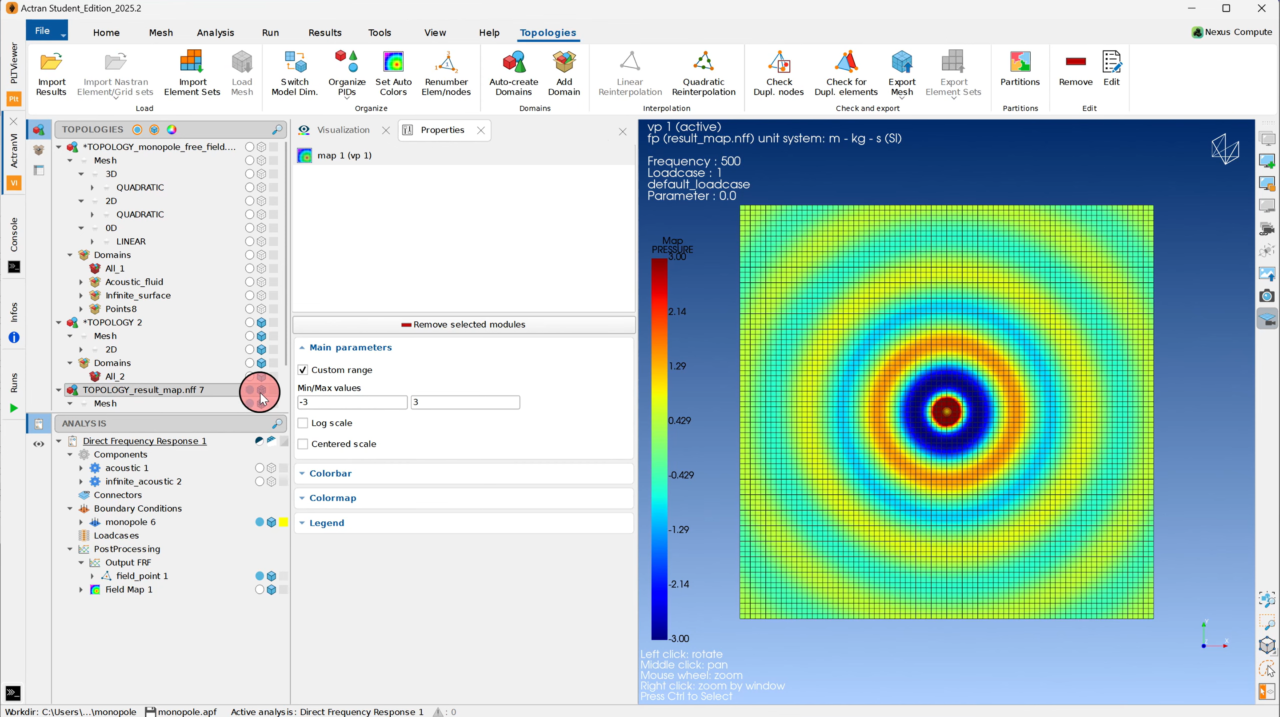The width and height of the screenshot is (1280, 717).
Task: Click the yellow color swatch for monopole 6
Action: (x=284, y=522)
